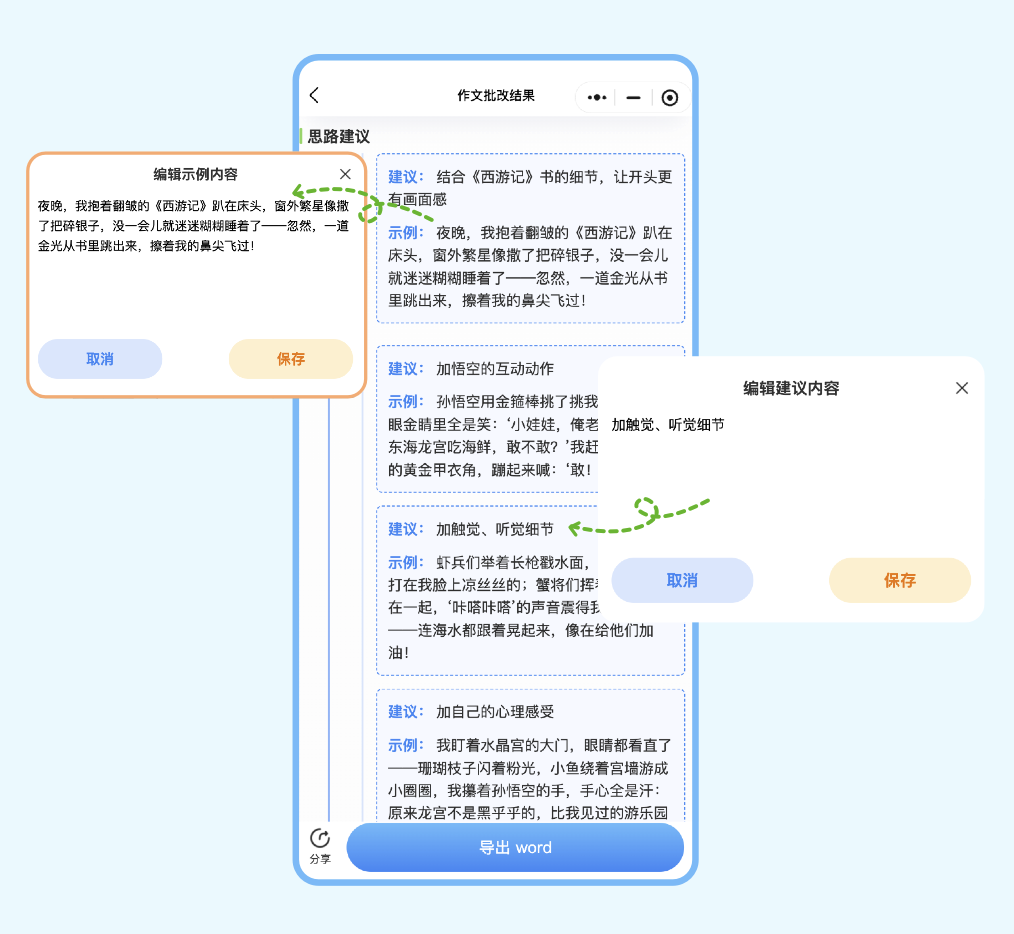Tap the suggestion 结合《西游记》书的细节
The width and height of the screenshot is (1014, 934).
[530, 187]
